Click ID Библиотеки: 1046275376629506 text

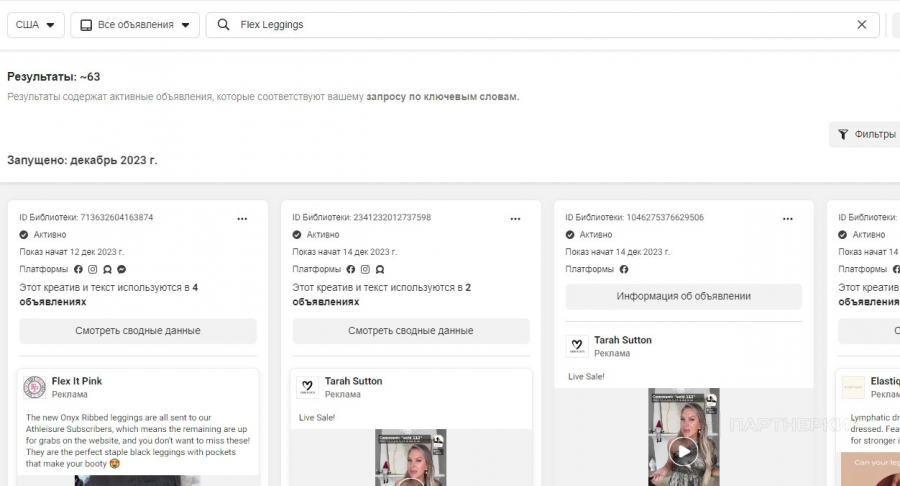click(634, 217)
